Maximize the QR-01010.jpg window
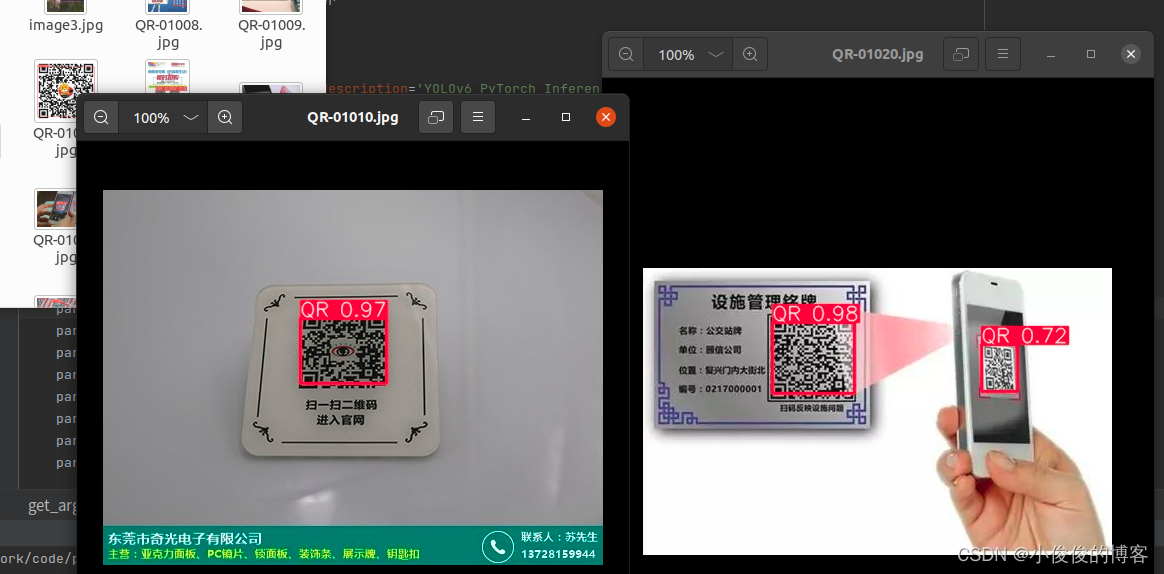Viewport: 1164px width, 574px height. click(x=566, y=117)
